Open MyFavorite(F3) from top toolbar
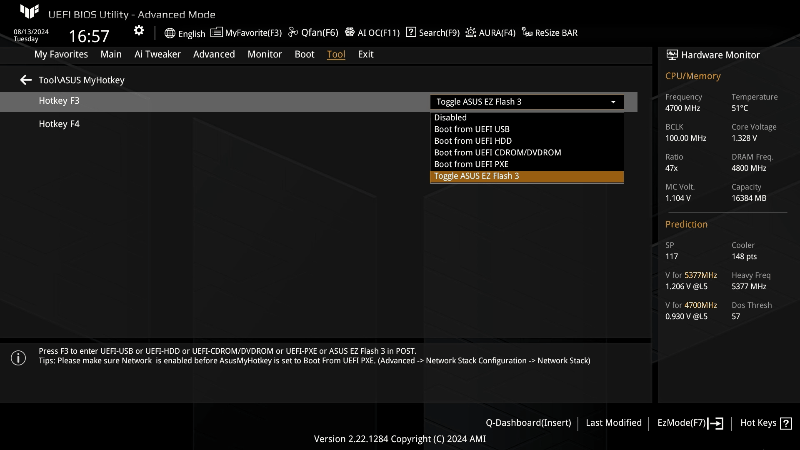This screenshot has height=450, width=800. coord(246,33)
